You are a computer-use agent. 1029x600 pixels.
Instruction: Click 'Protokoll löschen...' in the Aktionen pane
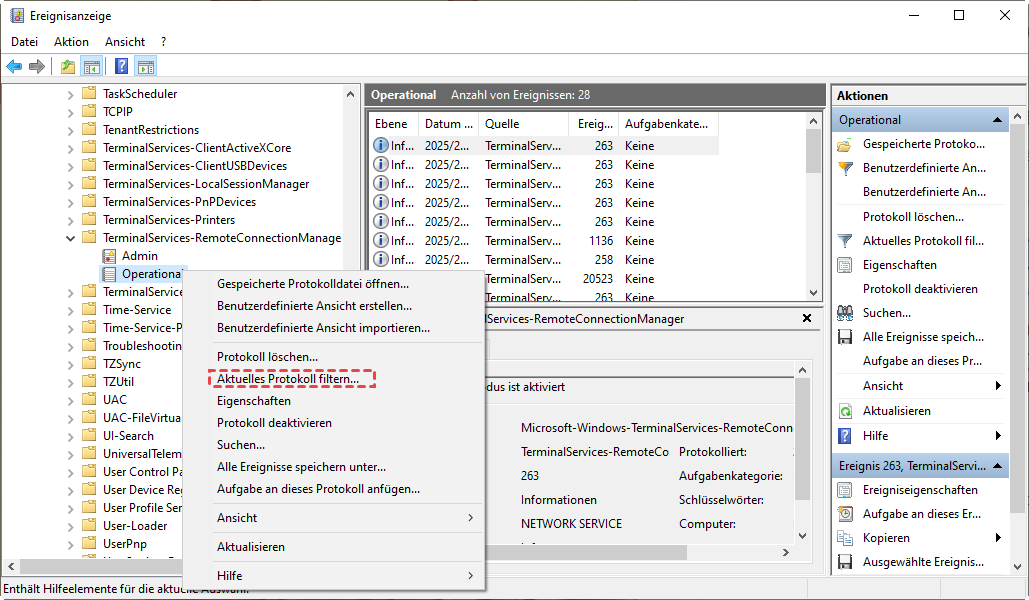pos(913,217)
